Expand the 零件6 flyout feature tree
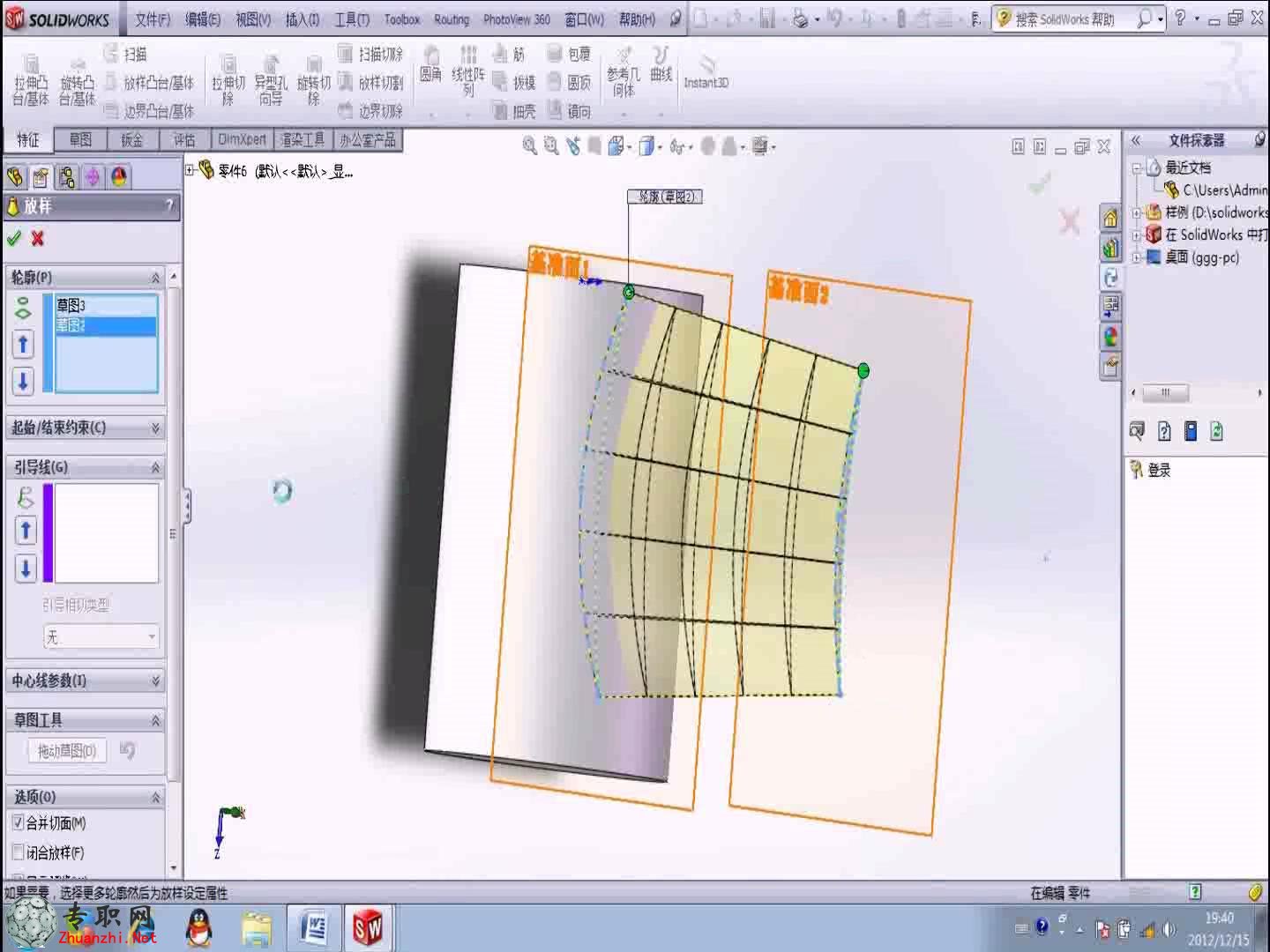The image size is (1270, 952). point(190,170)
